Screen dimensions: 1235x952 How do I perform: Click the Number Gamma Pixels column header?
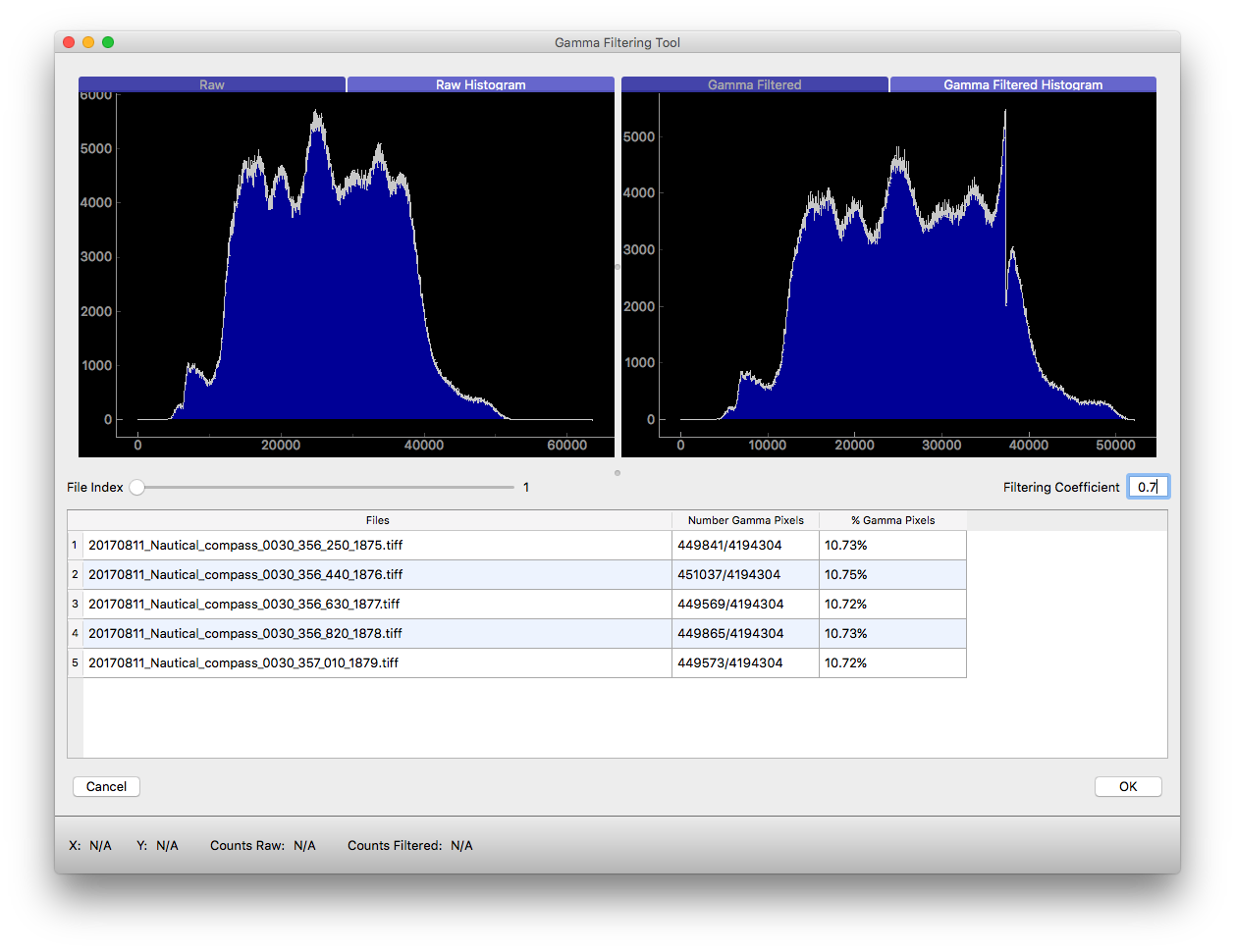coord(745,520)
